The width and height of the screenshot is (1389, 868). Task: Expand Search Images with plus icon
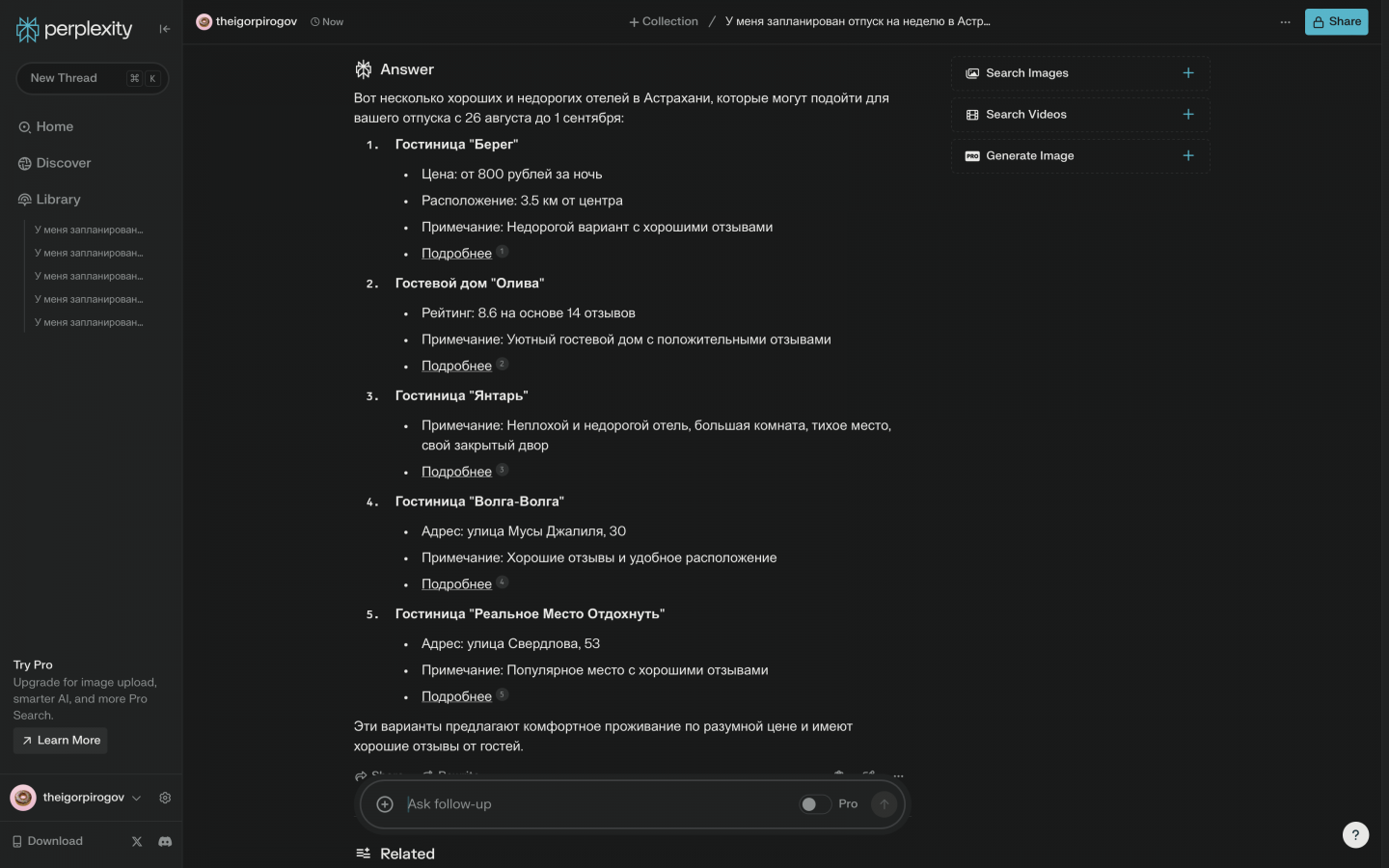point(1188,73)
